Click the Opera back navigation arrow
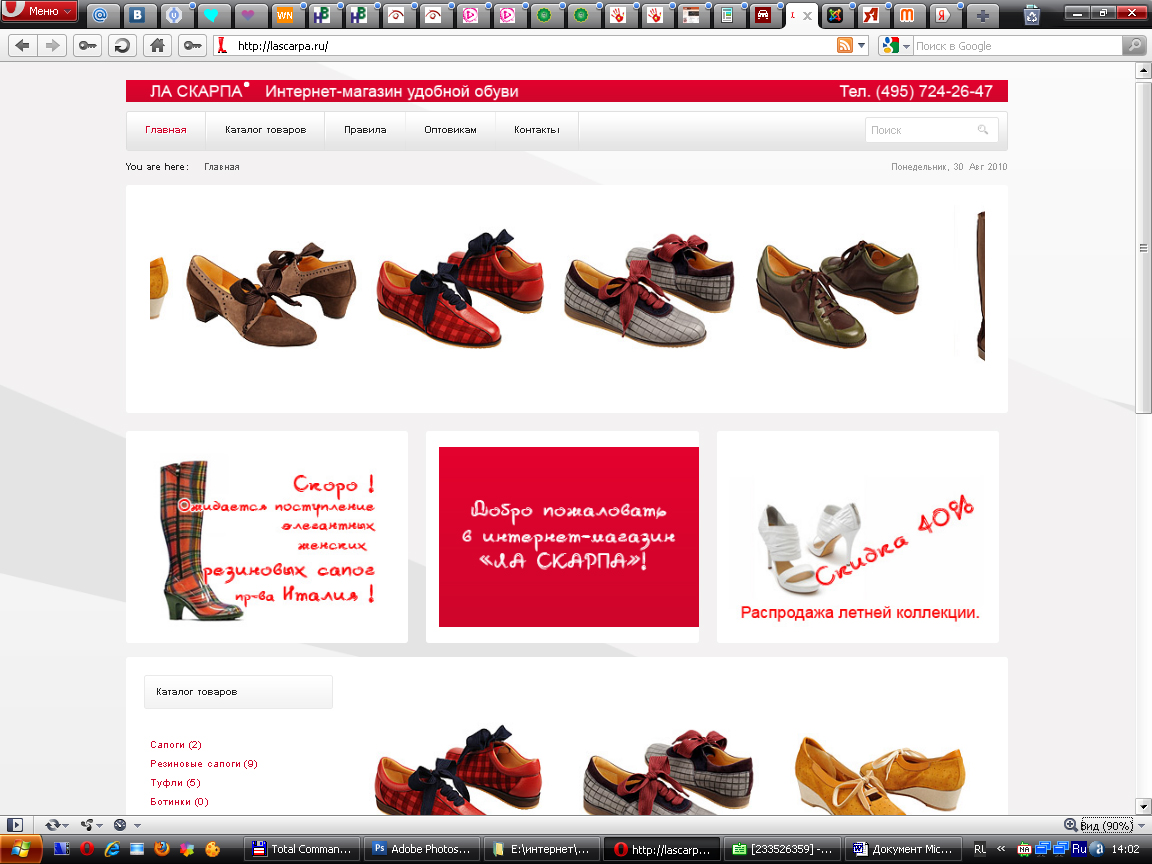 click(x=22, y=45)
